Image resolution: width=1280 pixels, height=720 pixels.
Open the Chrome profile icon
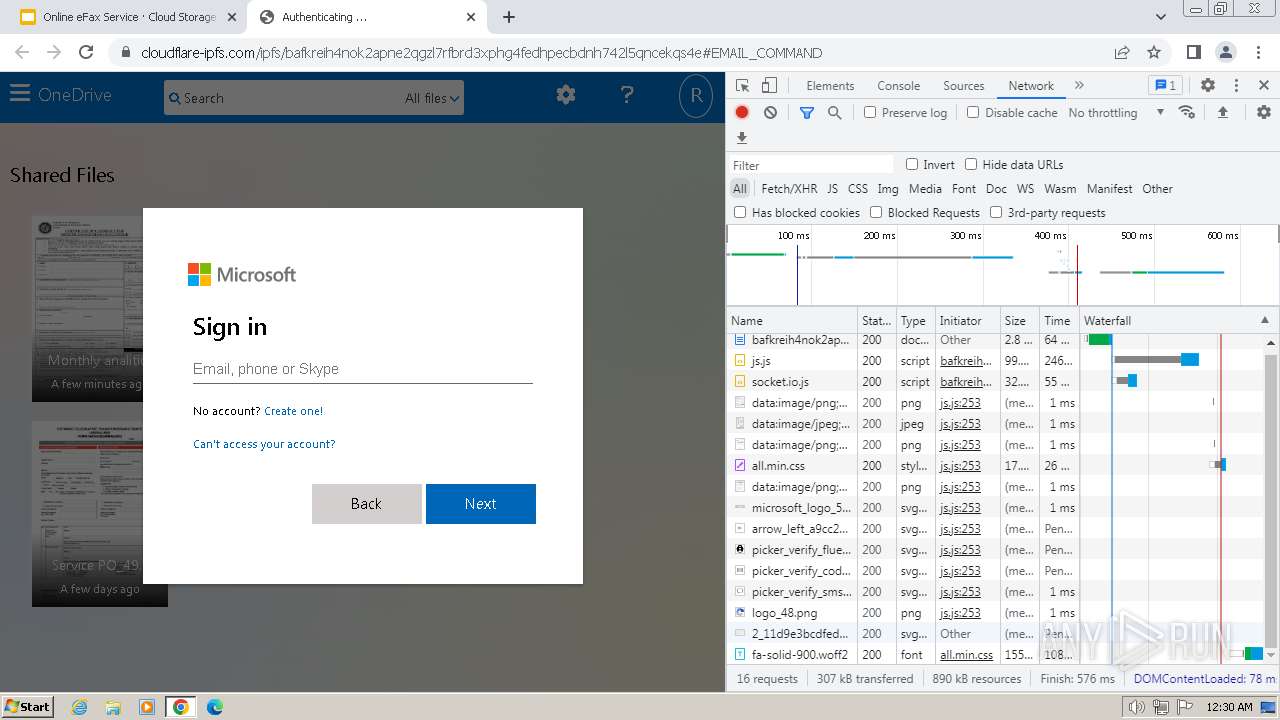[x=1225, y=53]
